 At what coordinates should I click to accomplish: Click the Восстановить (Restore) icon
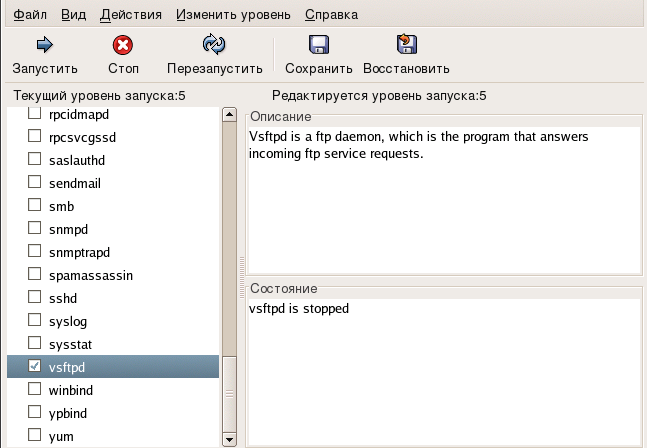[x=406, y=45]
